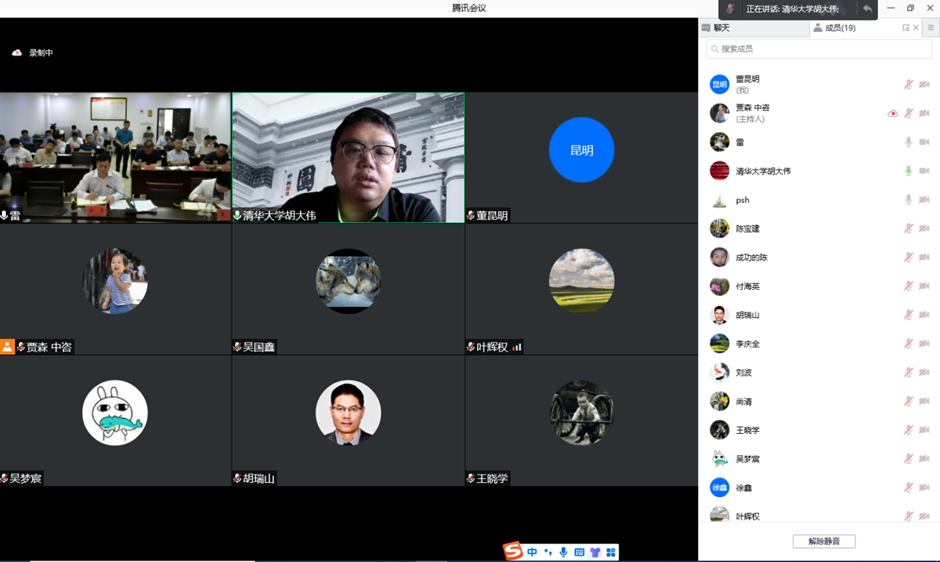940x562 pixels.
Task: Open the hamburger menu of the side panel
Action: pos(930,28)
